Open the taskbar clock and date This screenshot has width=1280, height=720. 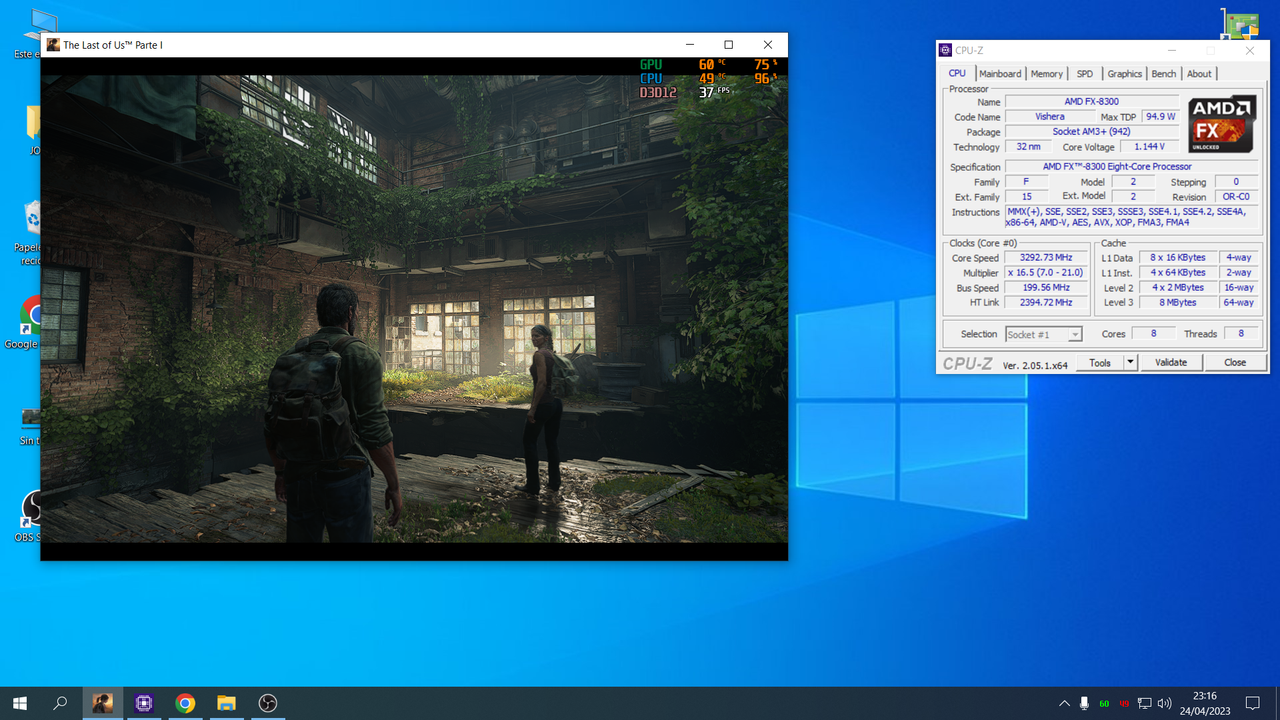point(1205,703)
